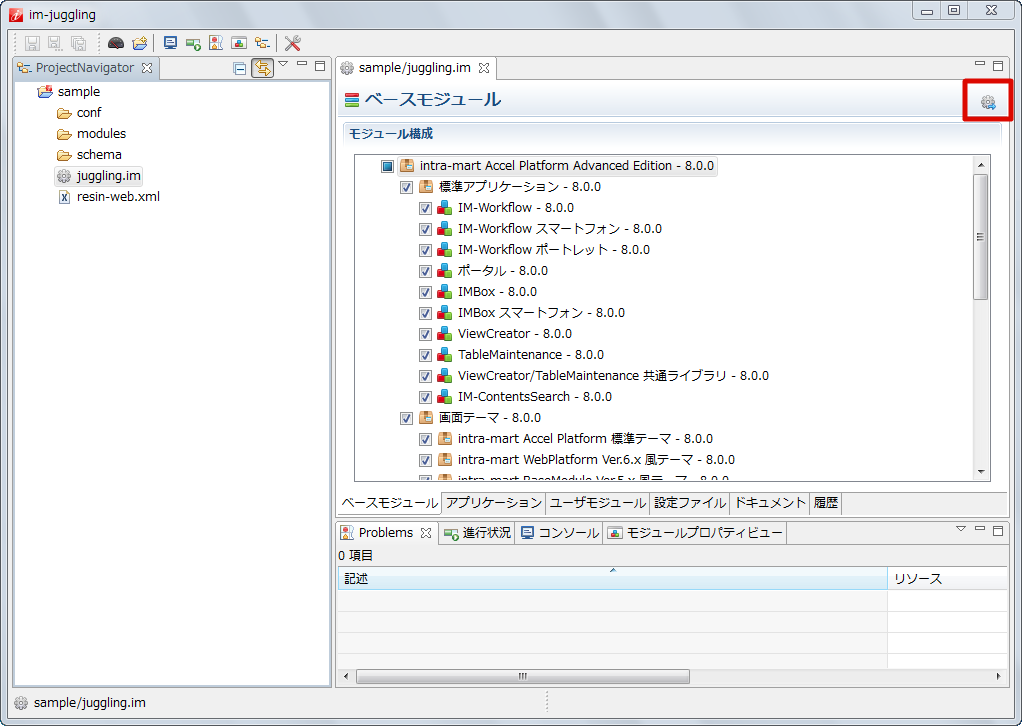1022x726 pixels.
Task: Switch to the アプリケーション tab
Action: [493, 503]
